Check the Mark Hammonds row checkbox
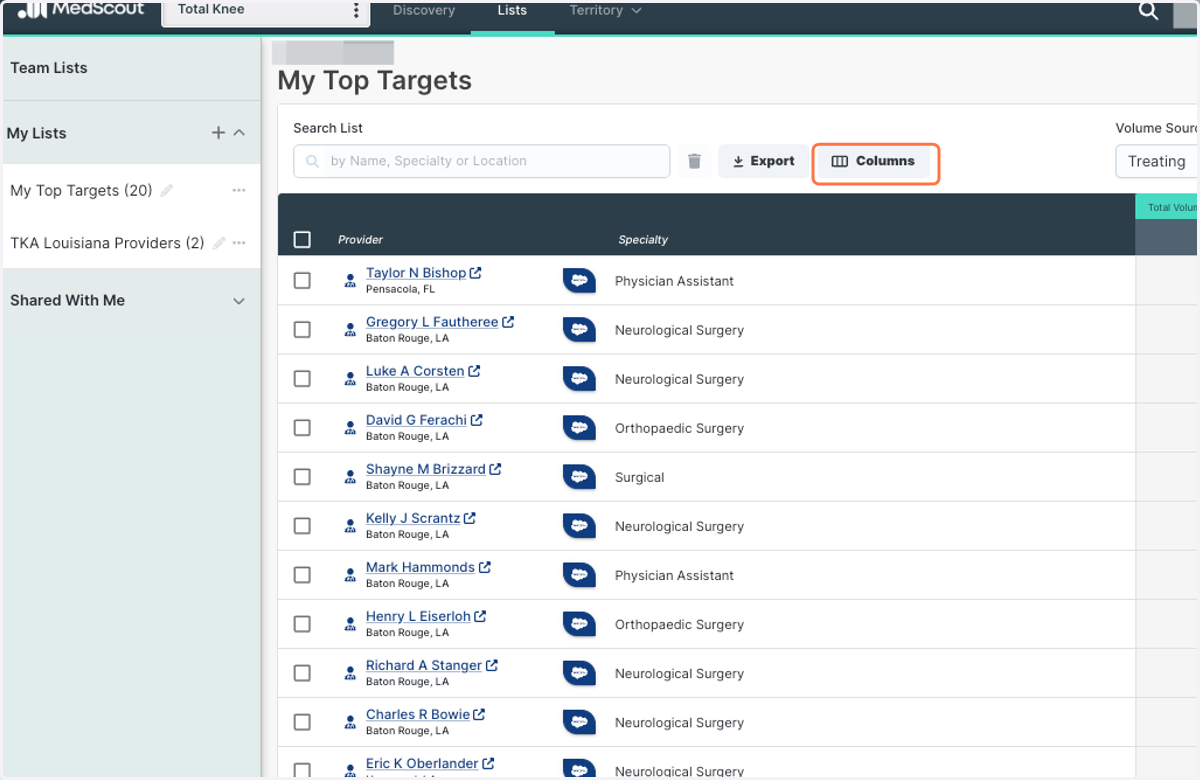The image size is (1200, 780). [x=302, y=575]
